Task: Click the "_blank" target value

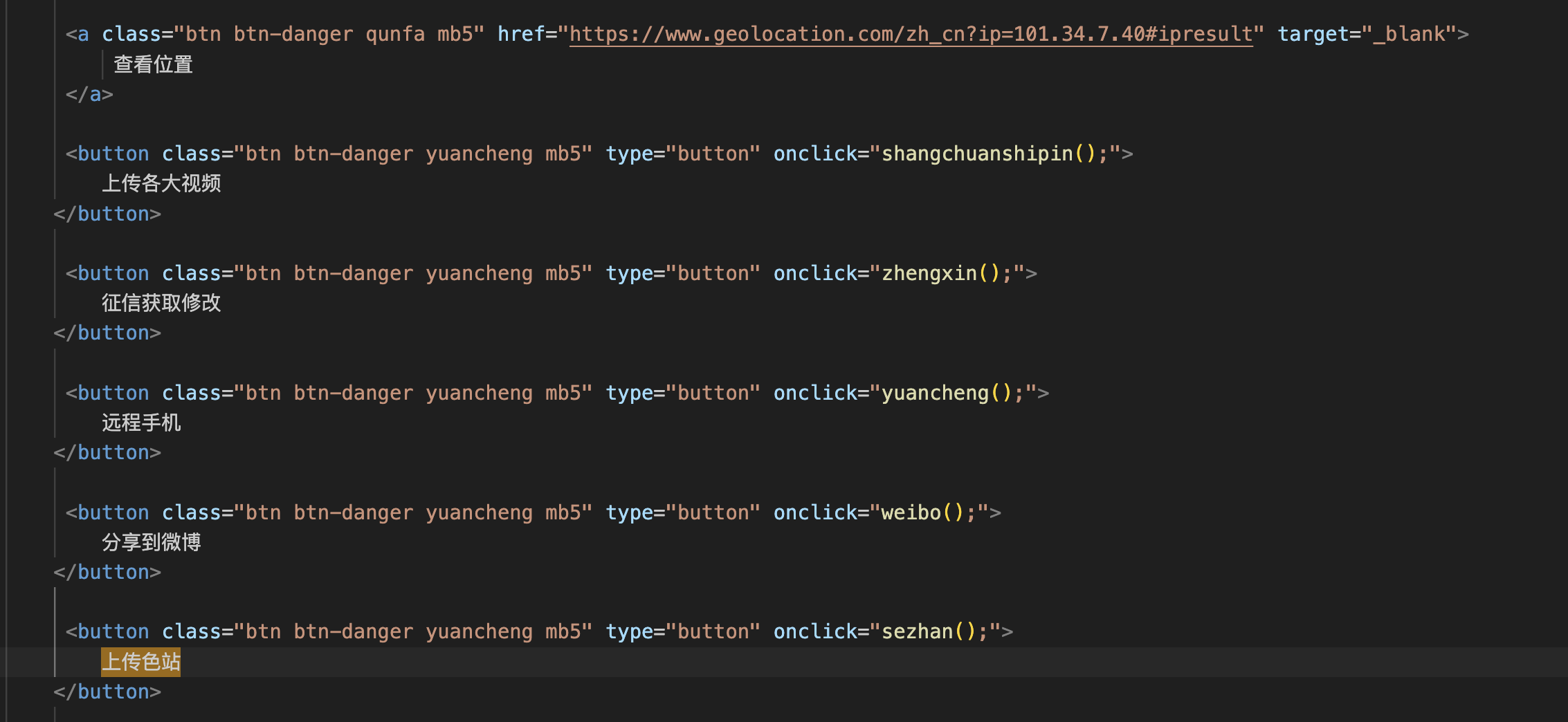Action: 1410,34
